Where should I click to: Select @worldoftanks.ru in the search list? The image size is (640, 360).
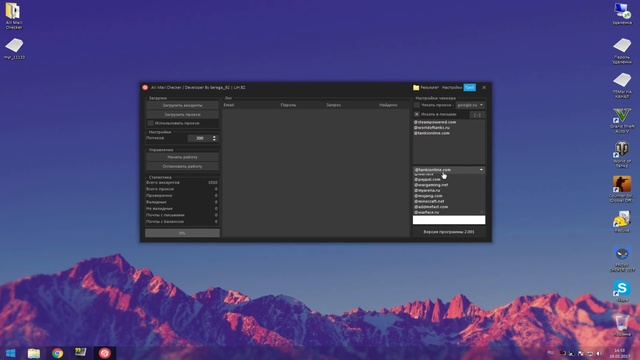point(431,127)
